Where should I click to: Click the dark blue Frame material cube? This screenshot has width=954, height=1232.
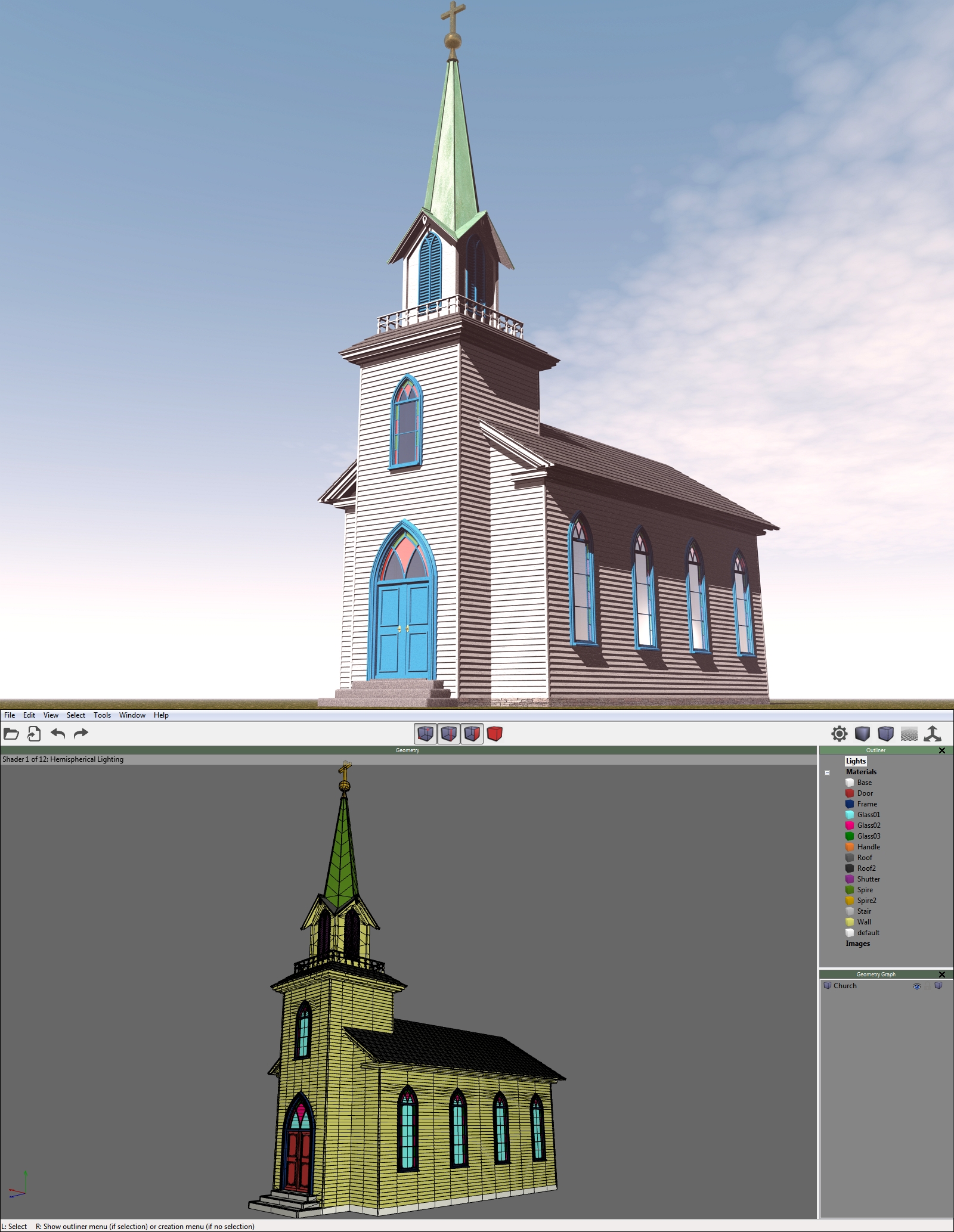tap(850, 804)
